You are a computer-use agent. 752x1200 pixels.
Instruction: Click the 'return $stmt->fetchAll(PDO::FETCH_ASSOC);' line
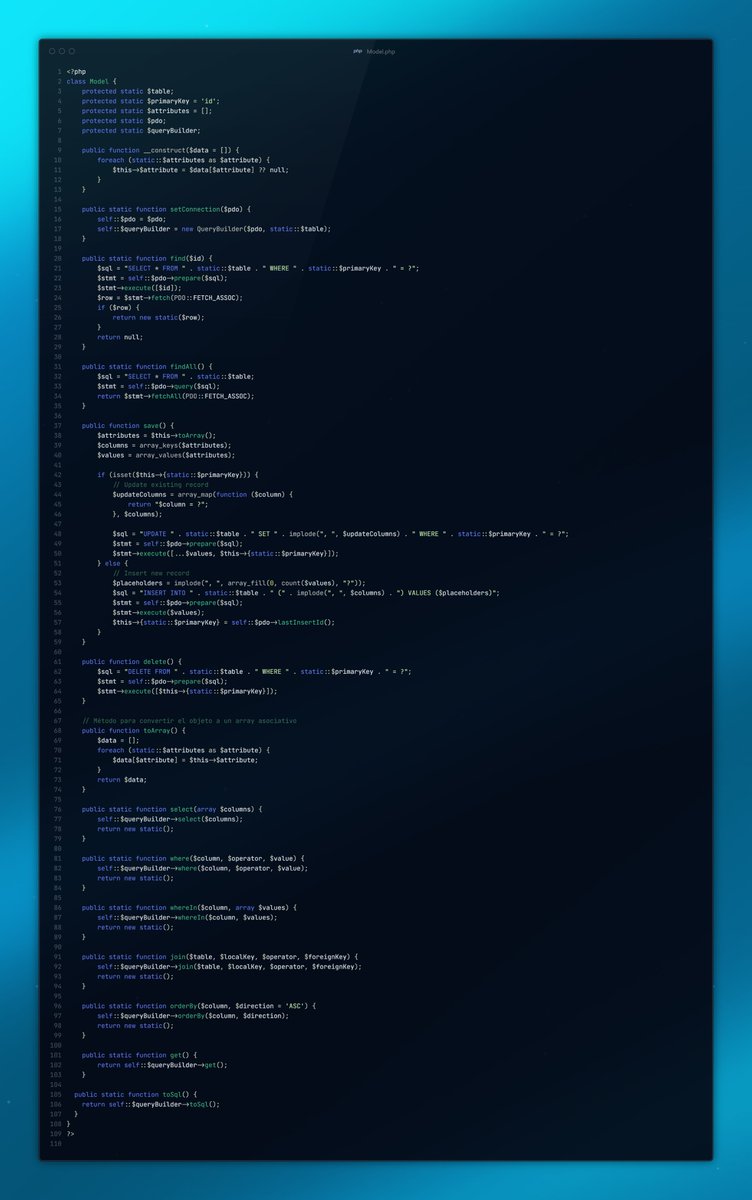coord(175,396)
